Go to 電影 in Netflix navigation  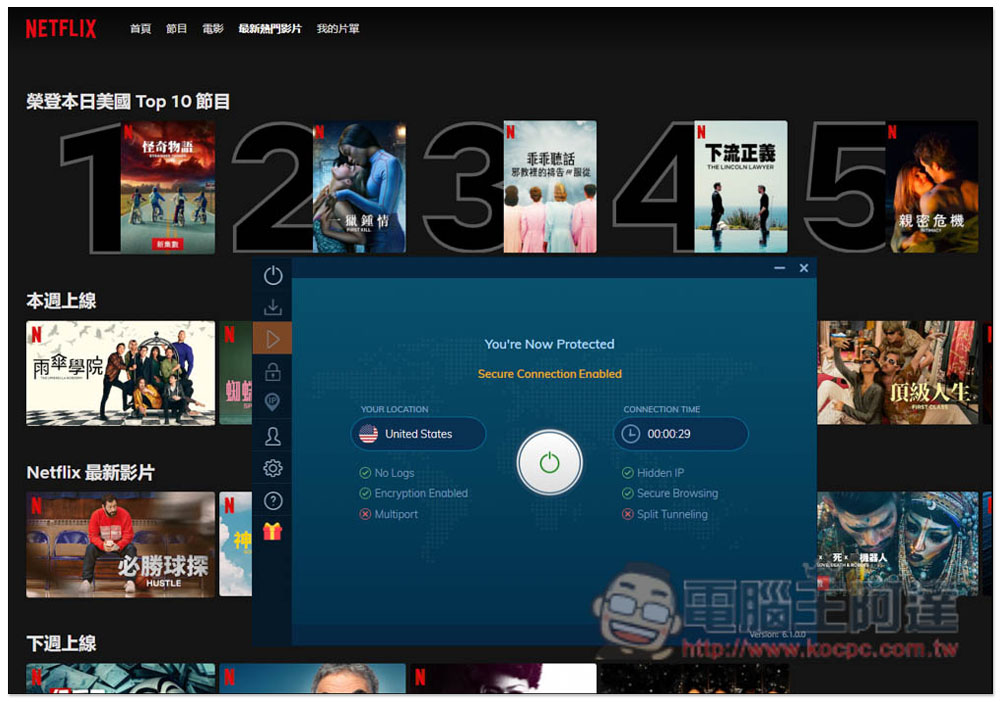click(213, 29)
